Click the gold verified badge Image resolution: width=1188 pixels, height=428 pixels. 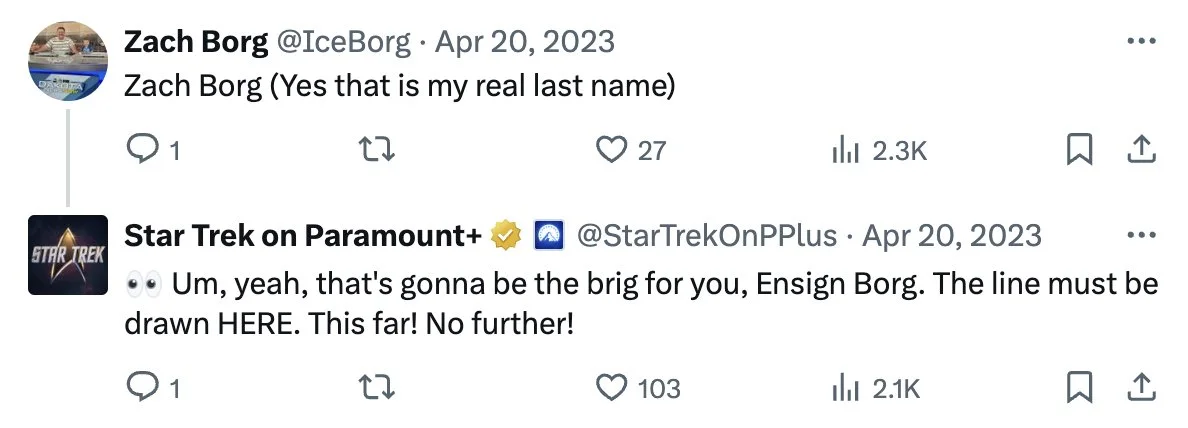[508, 236]
